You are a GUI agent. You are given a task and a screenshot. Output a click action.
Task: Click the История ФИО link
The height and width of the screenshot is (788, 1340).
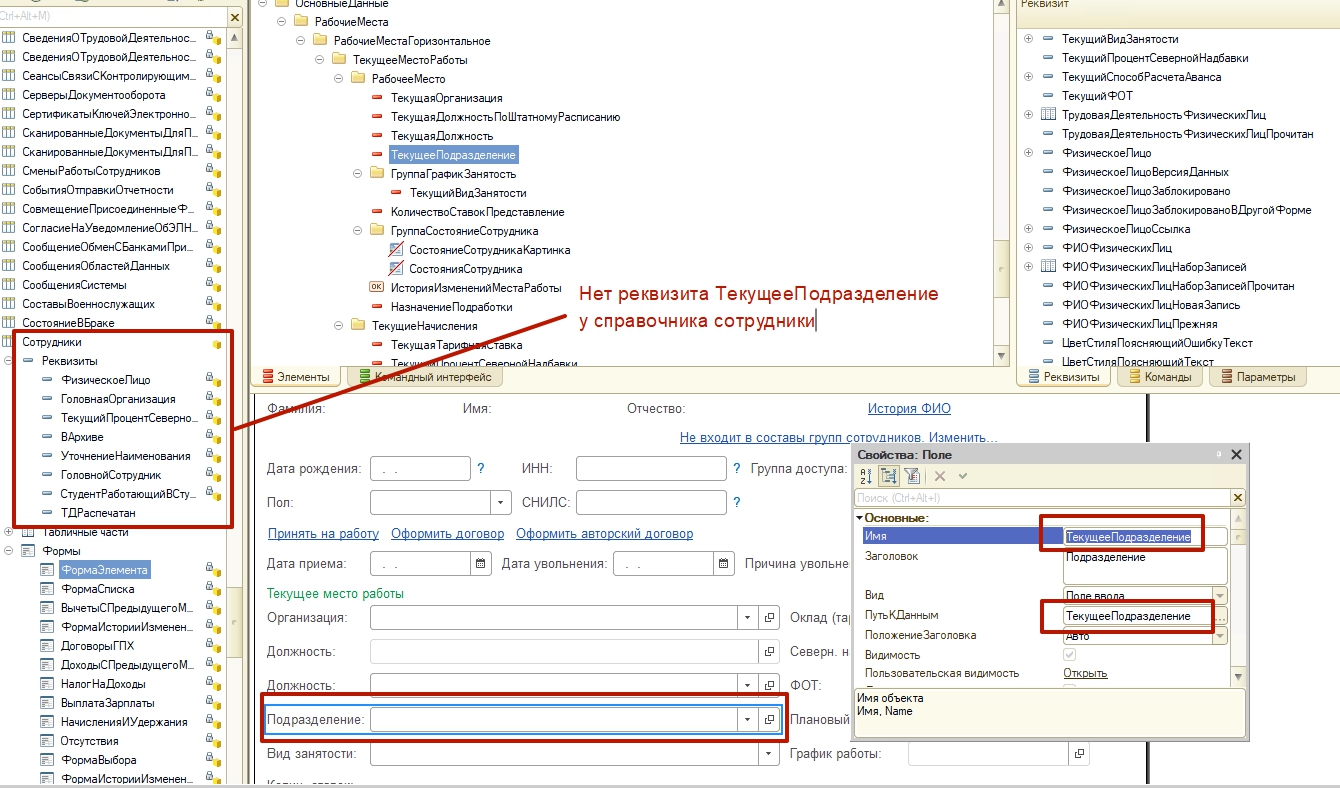pos(908,409)
